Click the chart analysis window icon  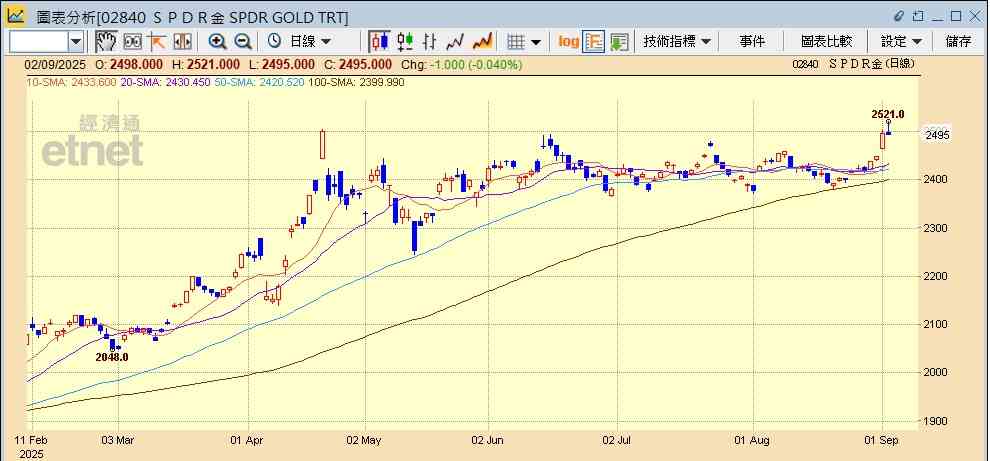16,16
